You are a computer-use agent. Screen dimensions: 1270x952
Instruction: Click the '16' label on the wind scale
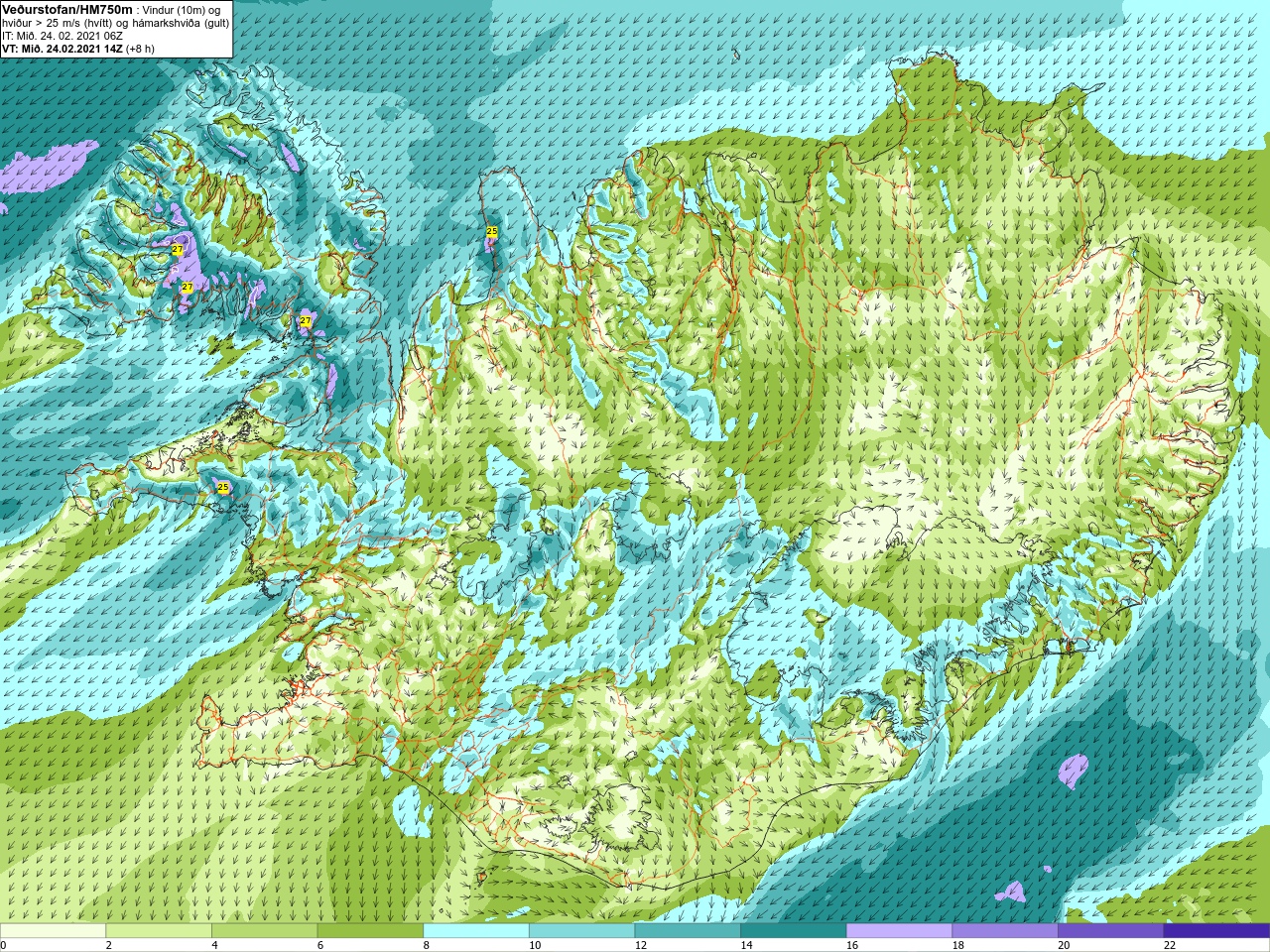[852, 945]
